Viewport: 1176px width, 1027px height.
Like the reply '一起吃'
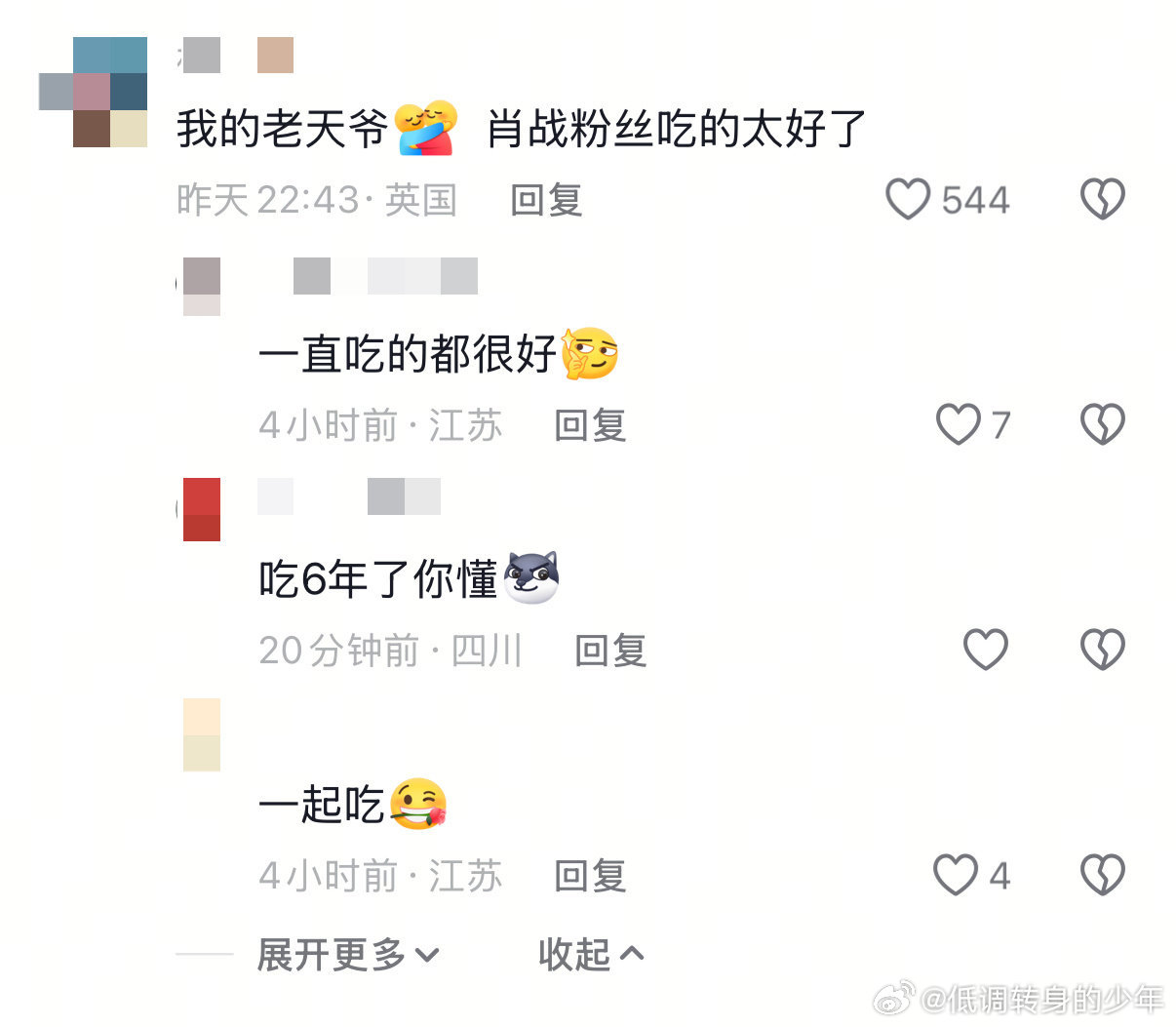click(956, 875)
